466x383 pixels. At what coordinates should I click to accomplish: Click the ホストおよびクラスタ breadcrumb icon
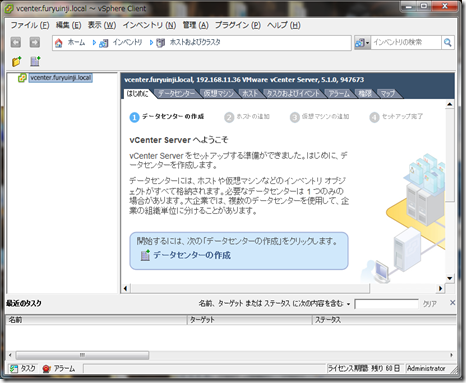tap(161, 43)
